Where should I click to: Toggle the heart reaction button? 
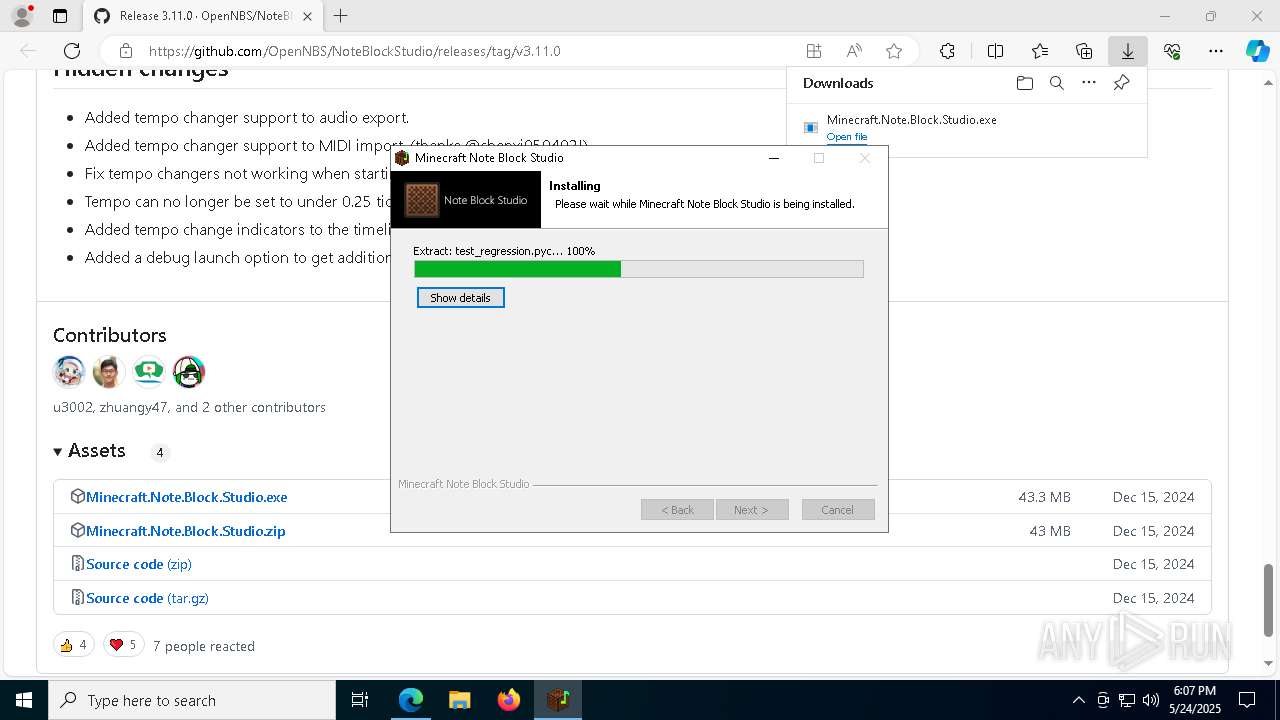(123, 645)
